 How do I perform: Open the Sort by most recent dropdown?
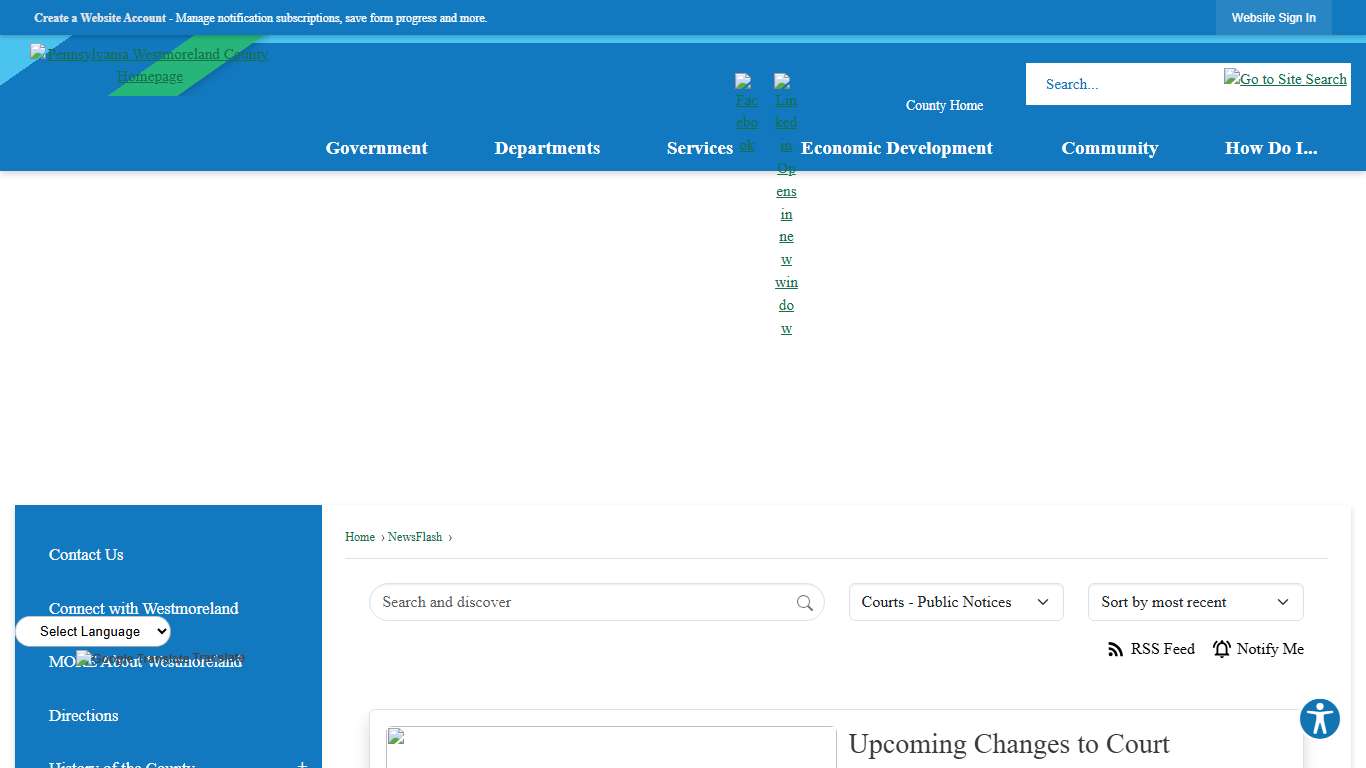coord(1194,602)
